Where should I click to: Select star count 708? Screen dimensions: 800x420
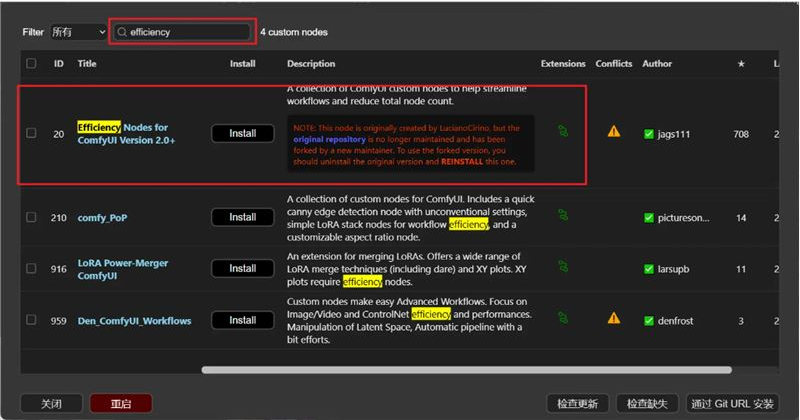tap(741, 134)
